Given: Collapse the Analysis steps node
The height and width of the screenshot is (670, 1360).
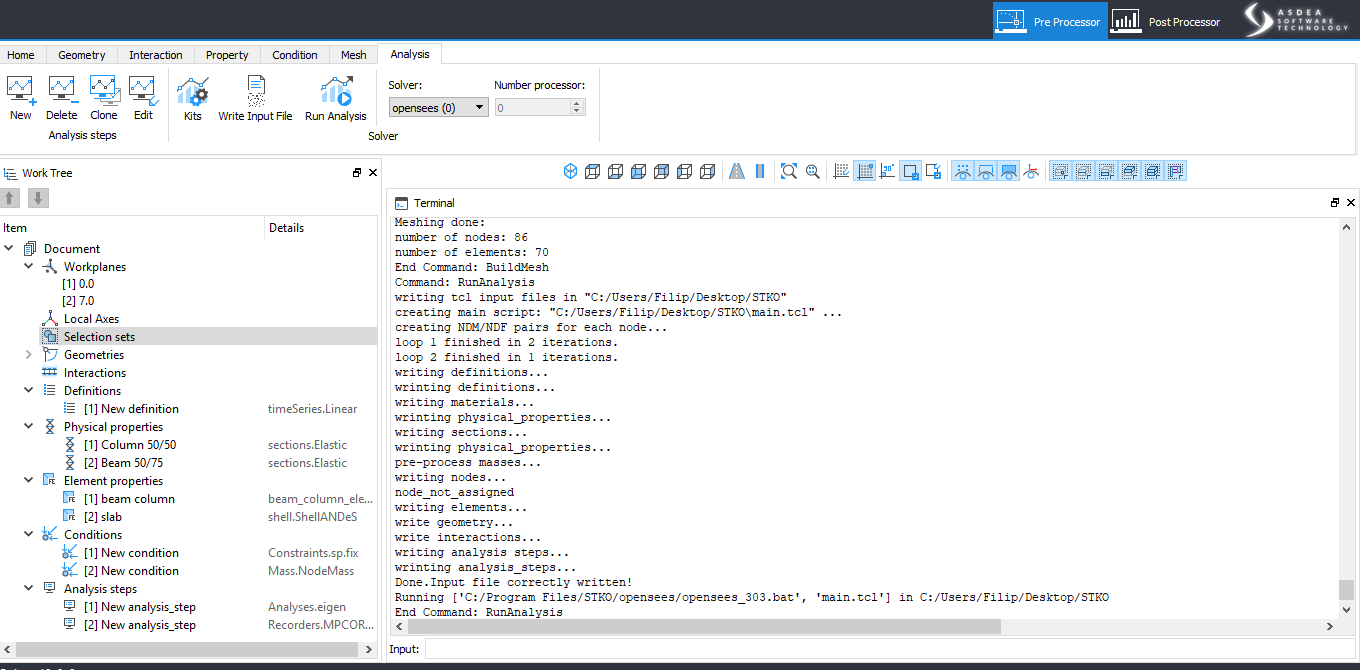Looking at the screenshot, I should point(29,589).
